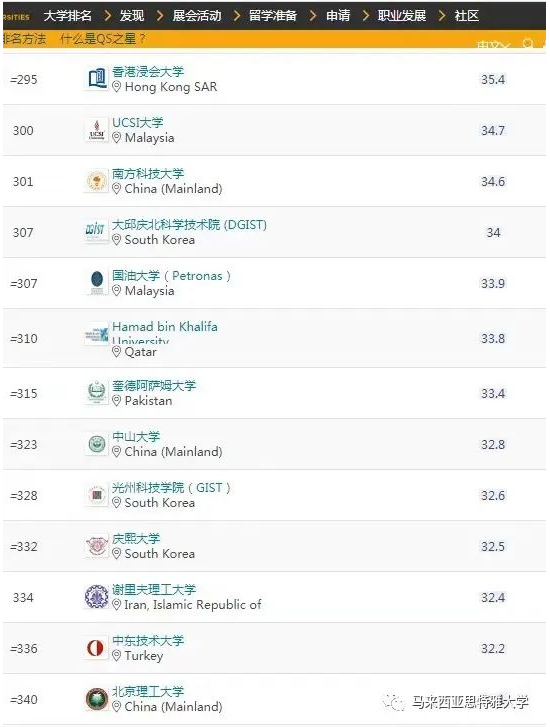The image size is (550, 727).
Task: Open the Hamad bin Khalifa University link
Action: [x=165, y=333]
